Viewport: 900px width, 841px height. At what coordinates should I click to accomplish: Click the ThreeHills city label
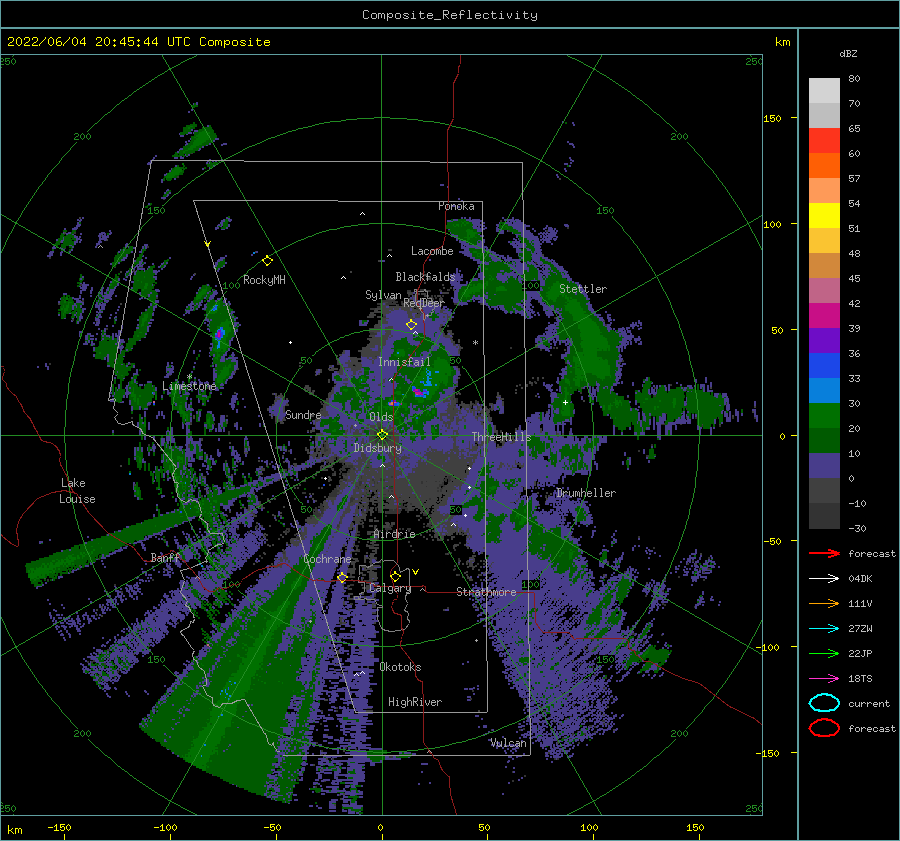pyautogui.click(x=502, y=437)
